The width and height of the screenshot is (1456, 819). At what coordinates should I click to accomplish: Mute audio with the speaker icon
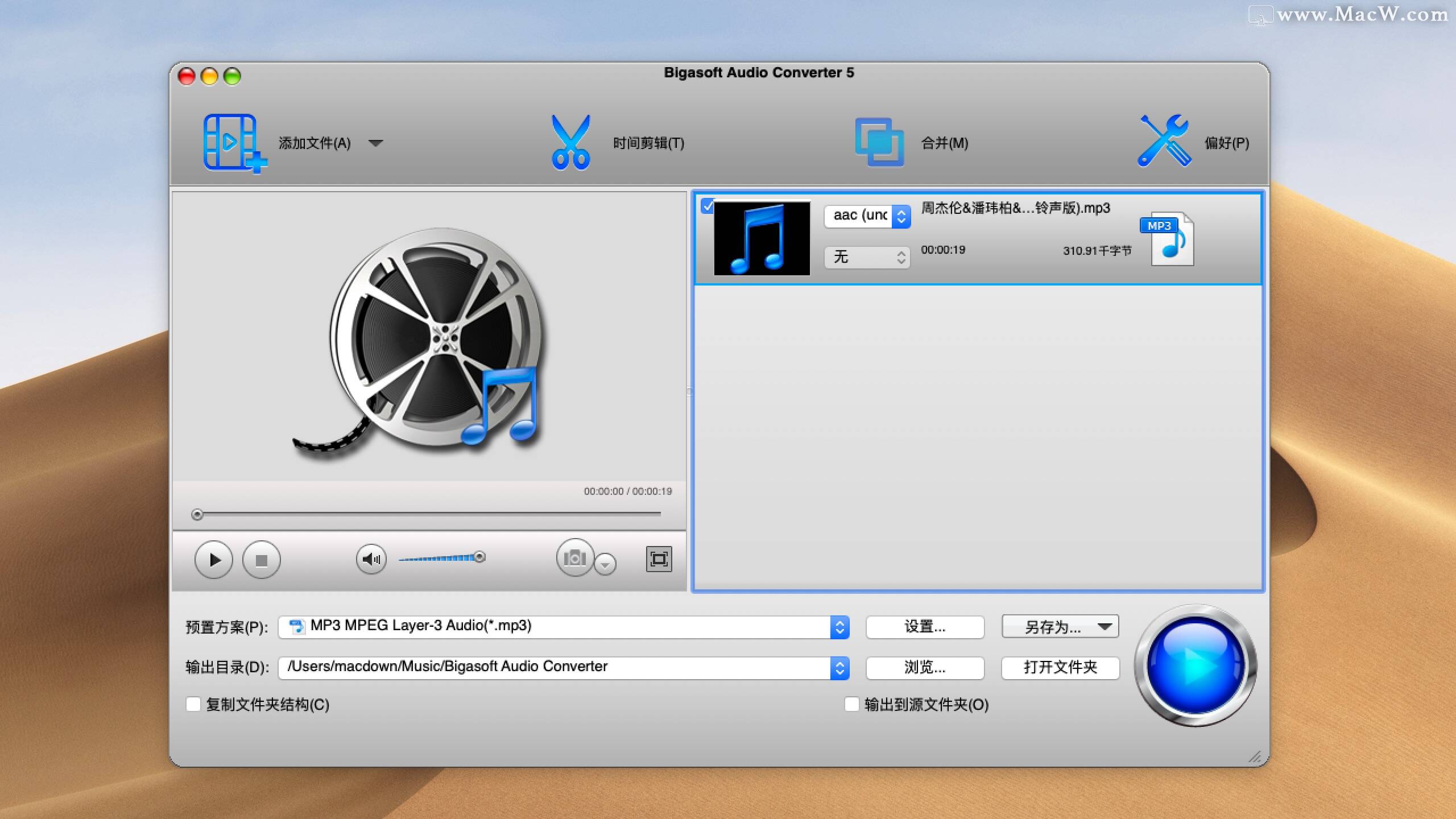371,560
